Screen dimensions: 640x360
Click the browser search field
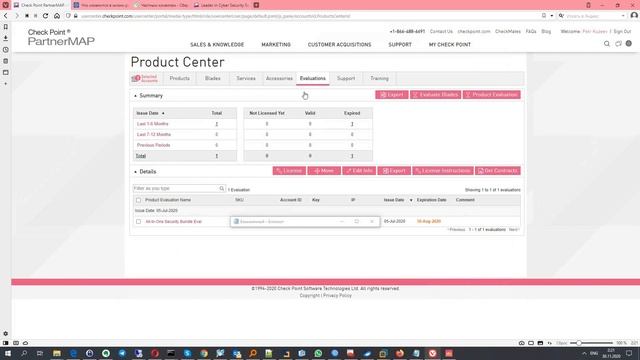tap(592, 16)
